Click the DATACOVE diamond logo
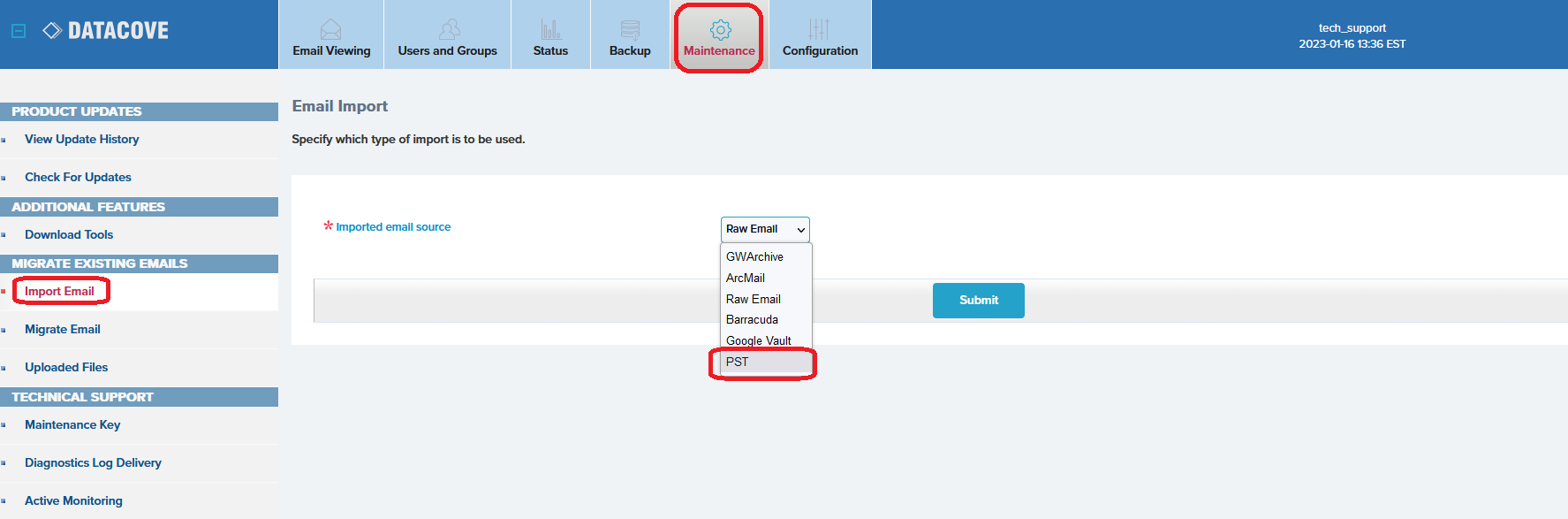This screenshot has width=1568, height=519. click(52, 31)
